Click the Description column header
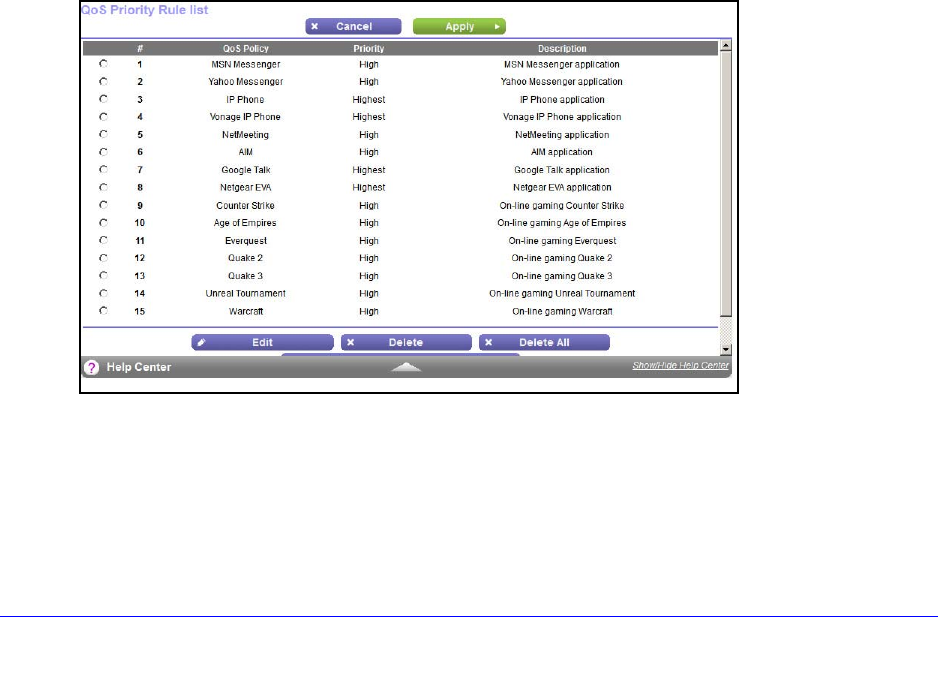The image size is (939, 686). pyautogui.click(x=562, y=48)
